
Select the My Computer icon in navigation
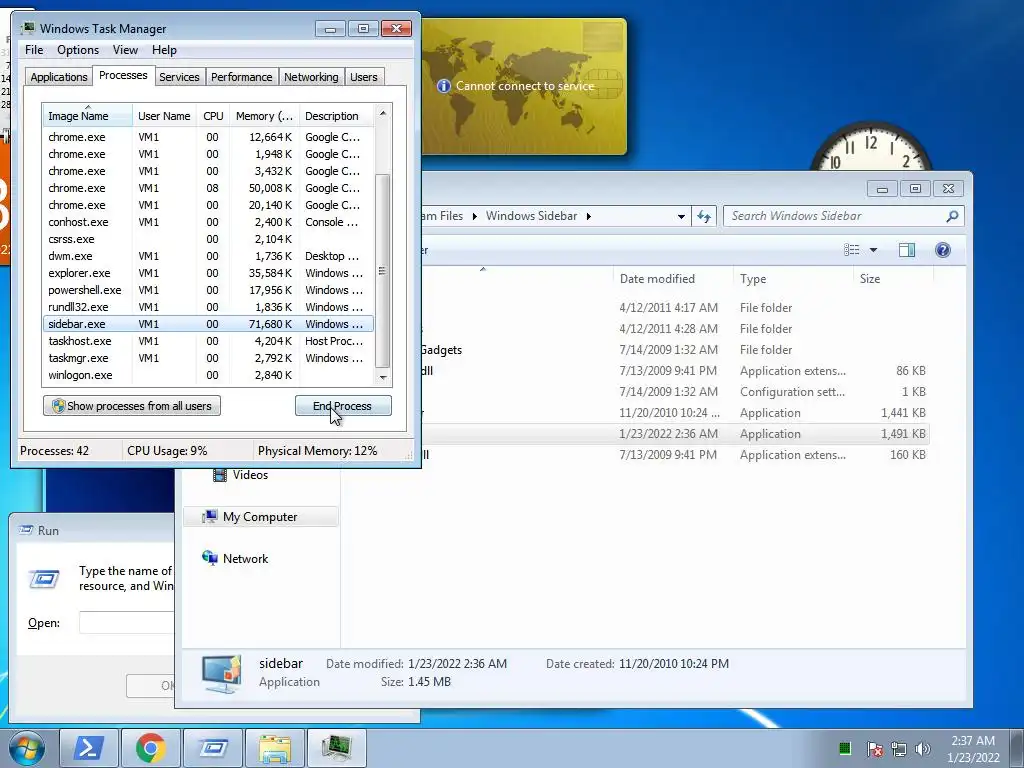point(210,517)
